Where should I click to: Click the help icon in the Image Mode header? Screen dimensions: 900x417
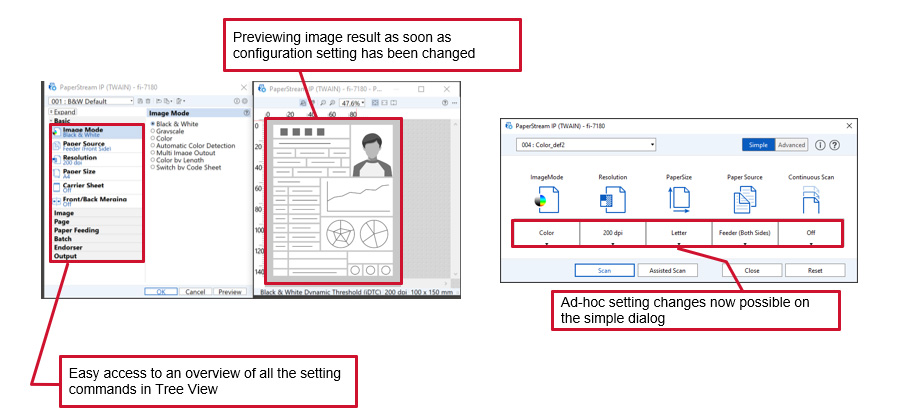247,113
